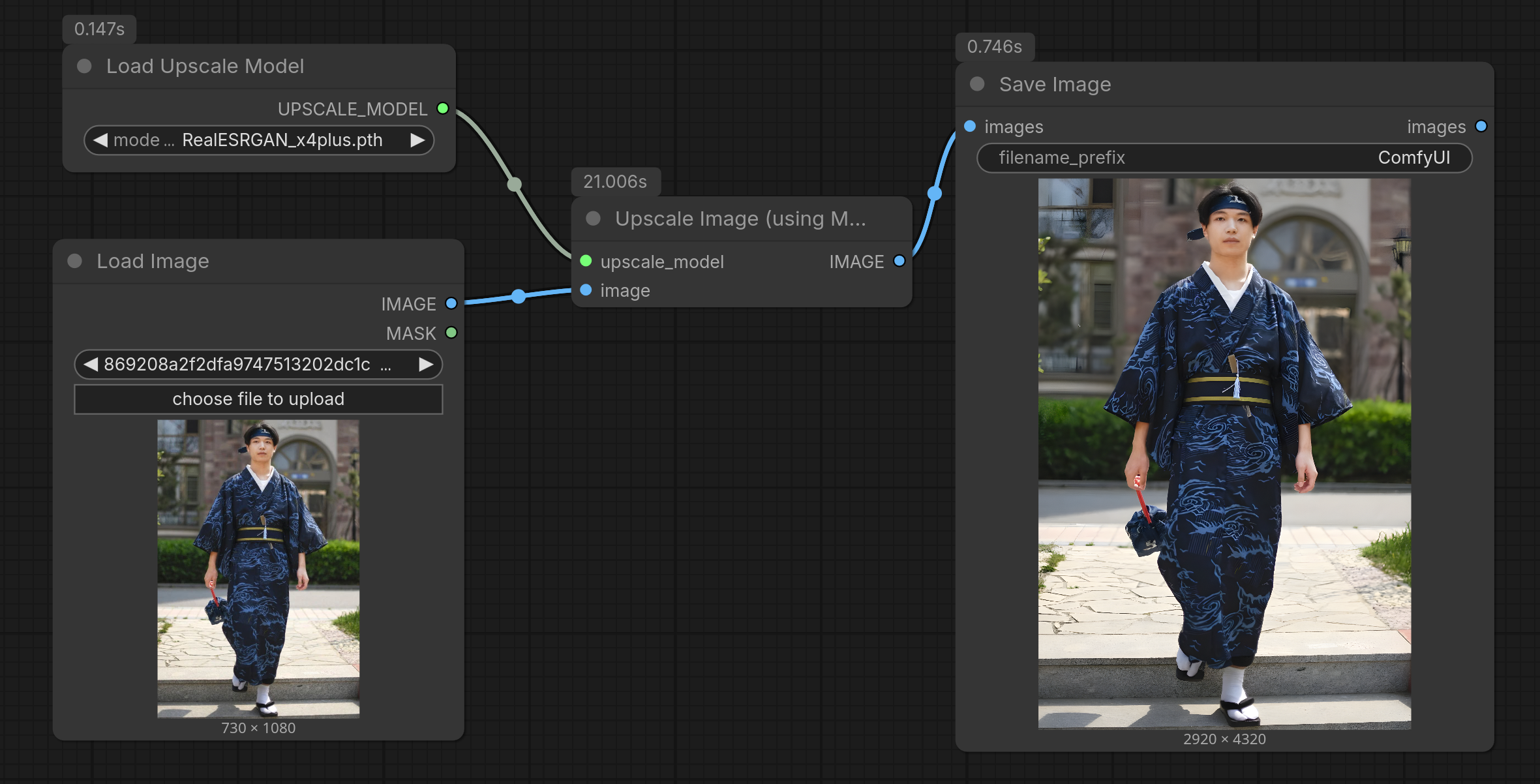Viewport: 1540px width, 784px height.
Task: Select next image file with right arrow
Action: 426,364
